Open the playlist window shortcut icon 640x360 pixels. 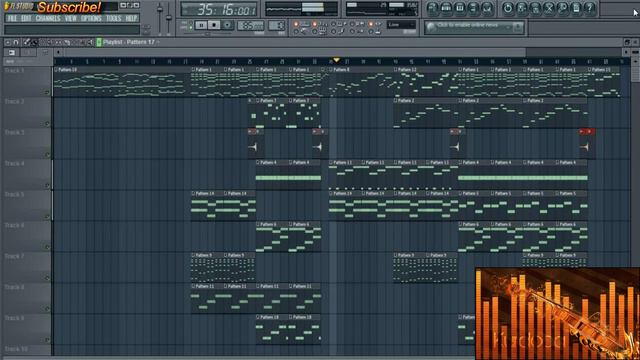coord(433,8)
